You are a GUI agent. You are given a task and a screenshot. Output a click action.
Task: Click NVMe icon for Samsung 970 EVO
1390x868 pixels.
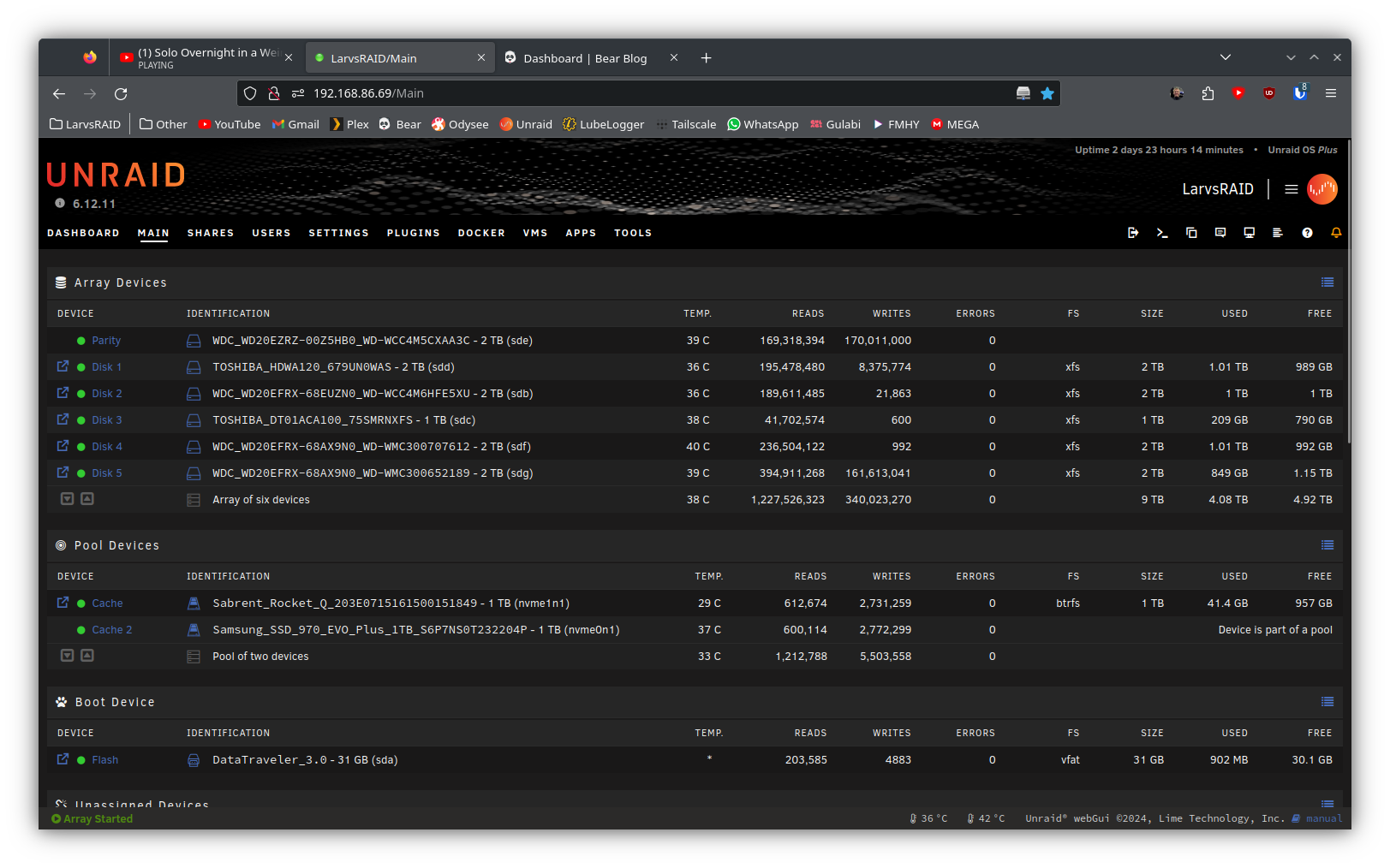[194, 630]
